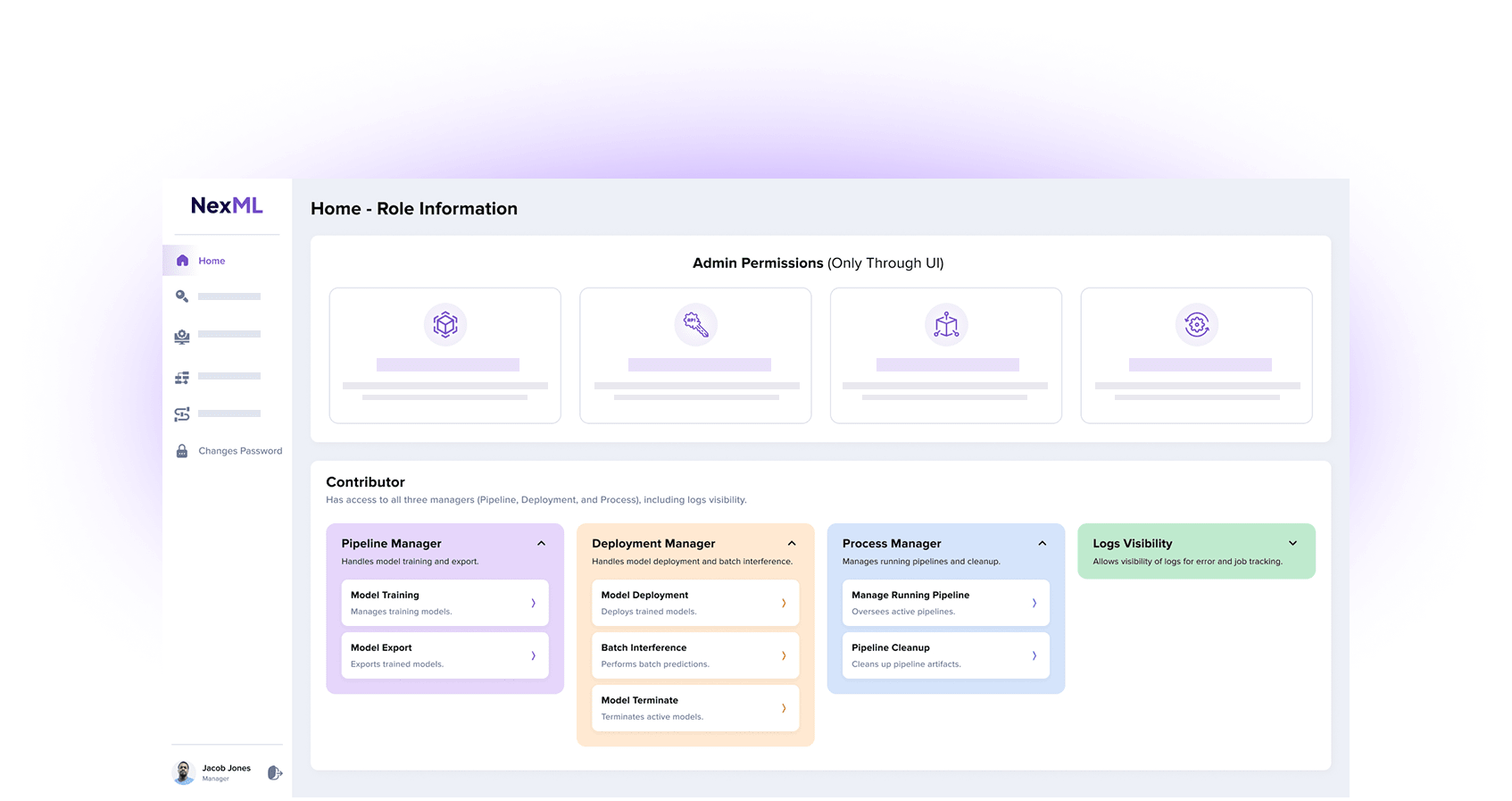This screenshot has width=1512, height=801.
Task: Click the monitor-with-gear sidebar icon
Action: pos(182,337)
